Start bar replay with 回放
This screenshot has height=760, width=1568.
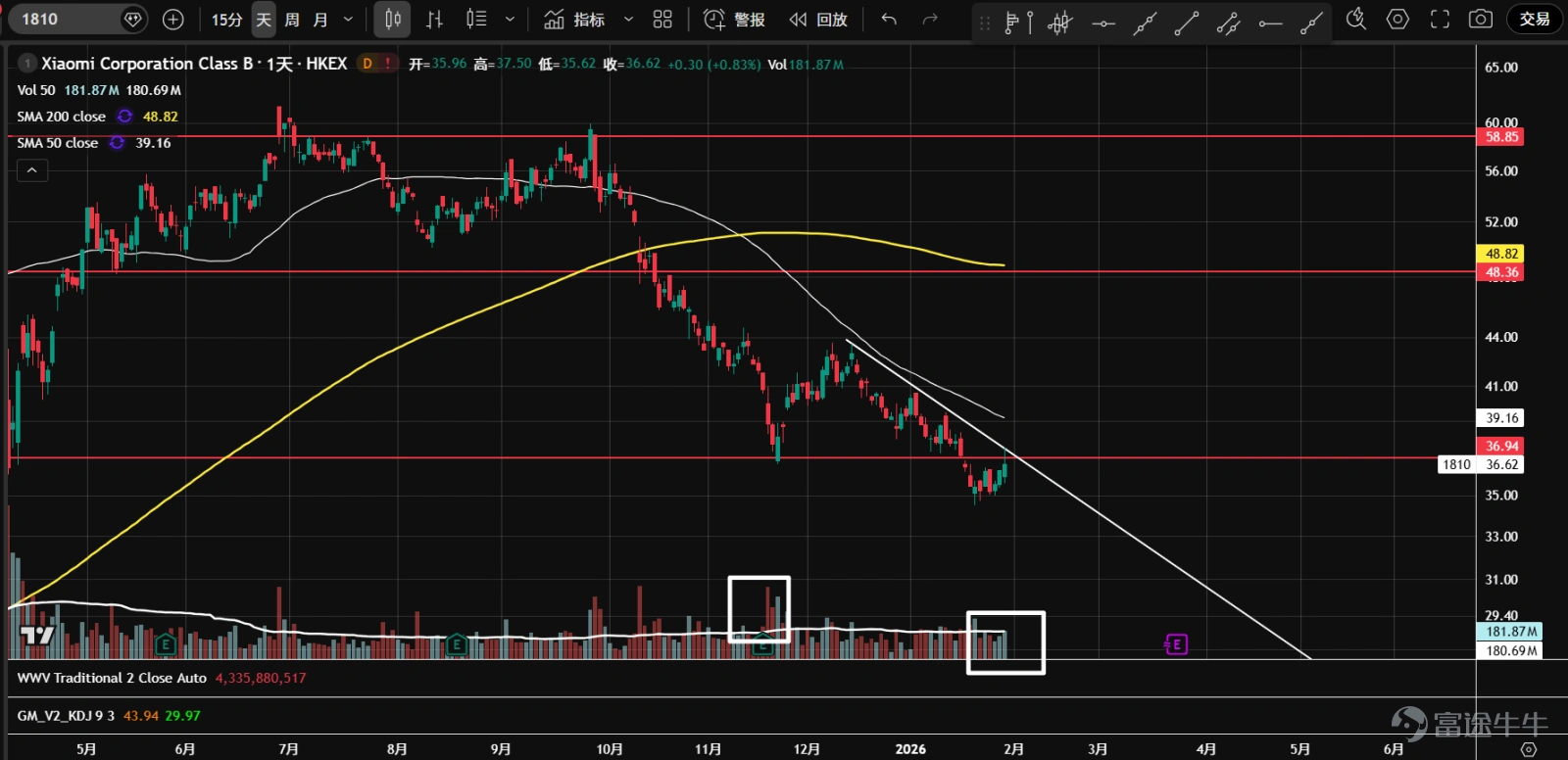(818, 20)
